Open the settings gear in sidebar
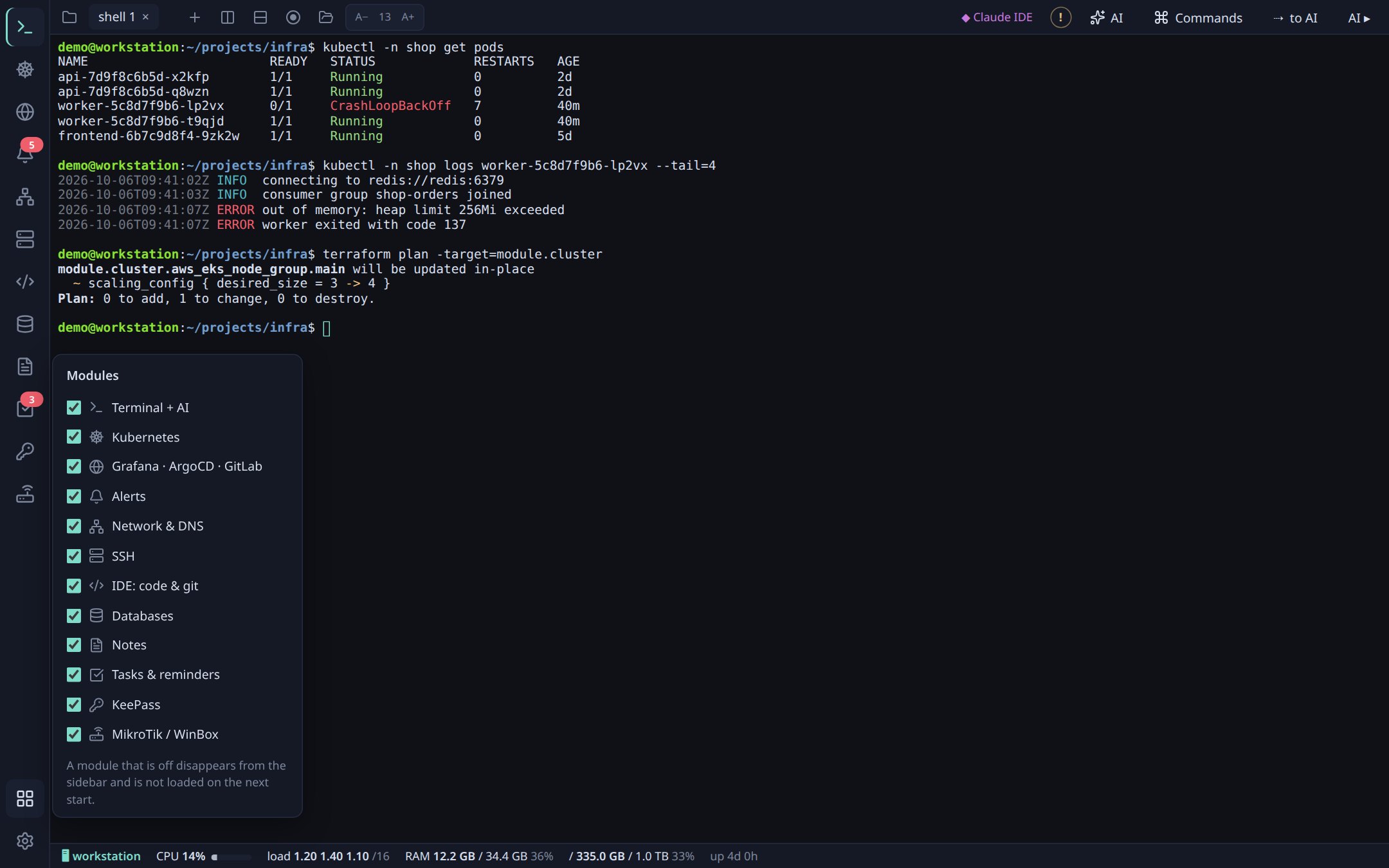The height and width of the screenshot is (868, 1389). pos(24,841)
